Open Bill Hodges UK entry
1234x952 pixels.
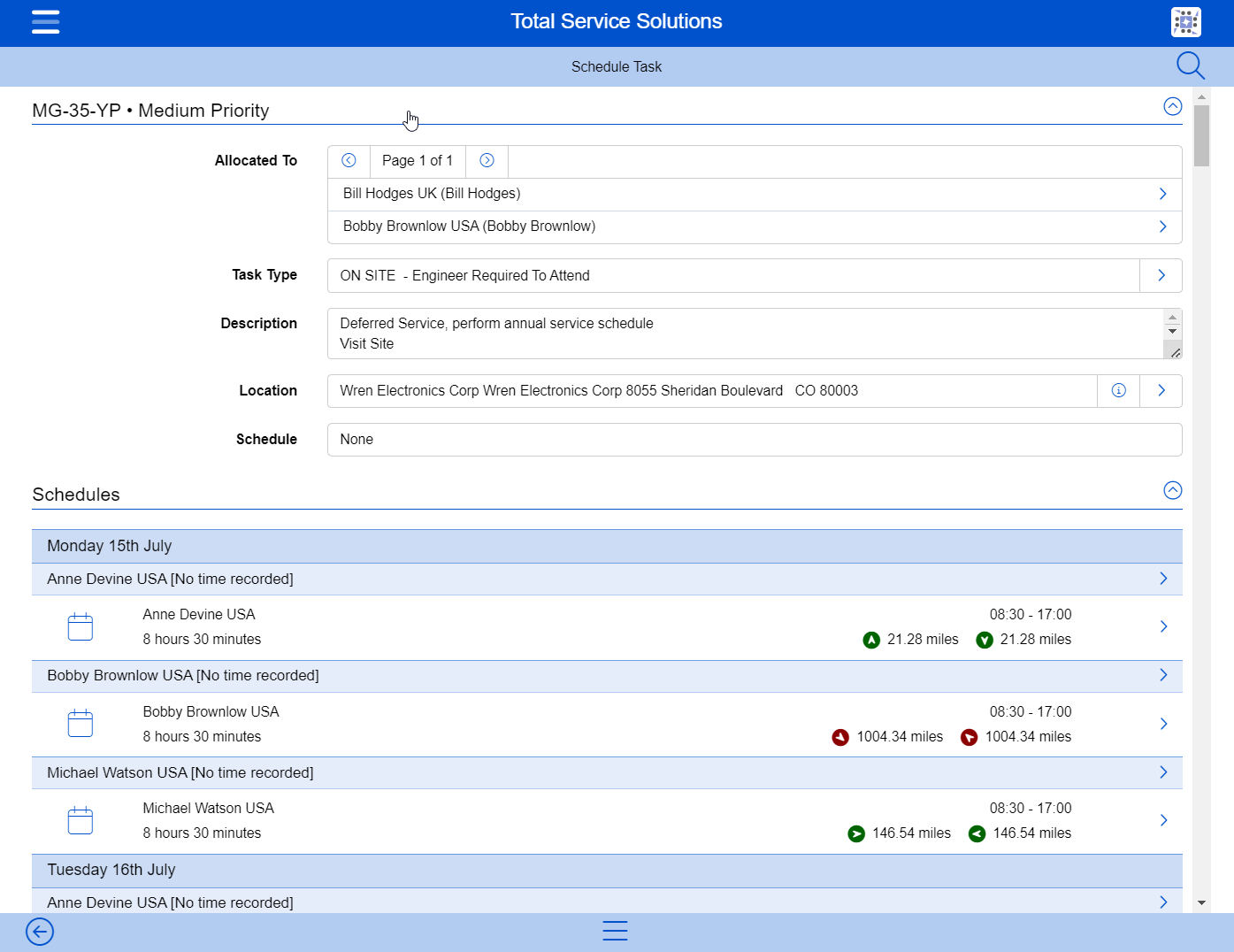tap(755, 194)
